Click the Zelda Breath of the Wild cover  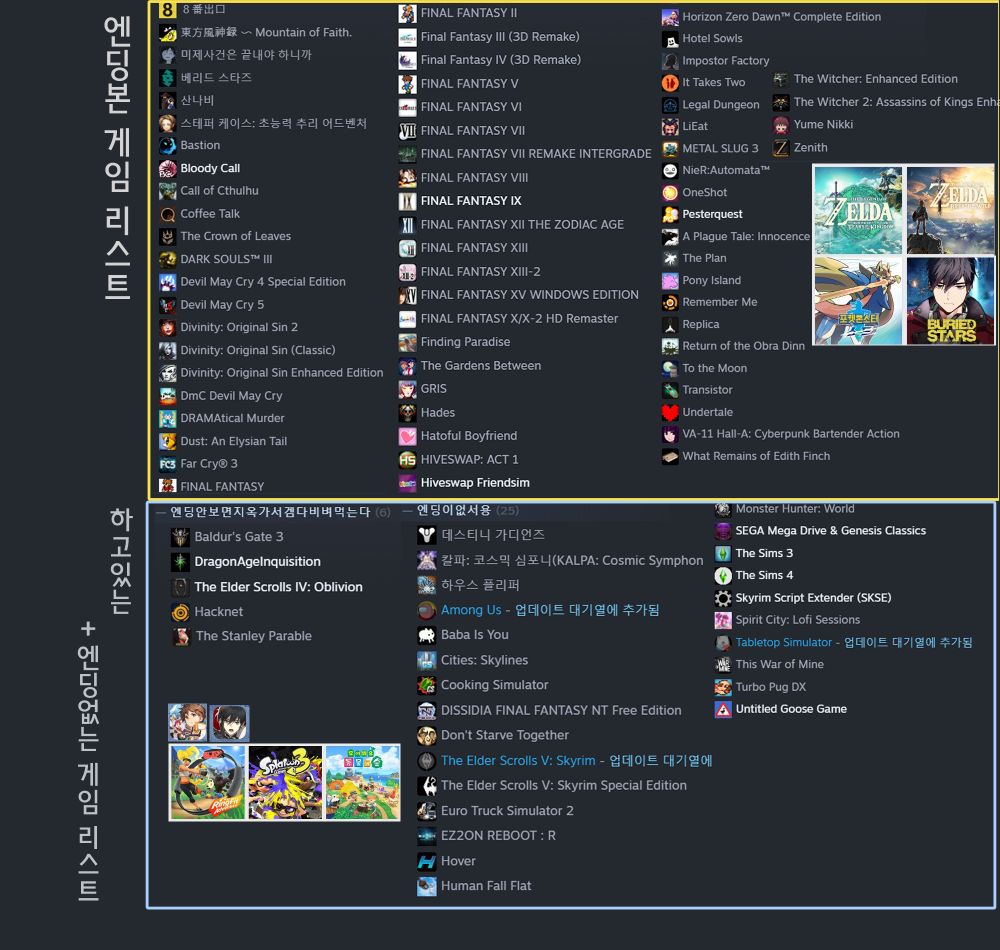click(950, 210)
